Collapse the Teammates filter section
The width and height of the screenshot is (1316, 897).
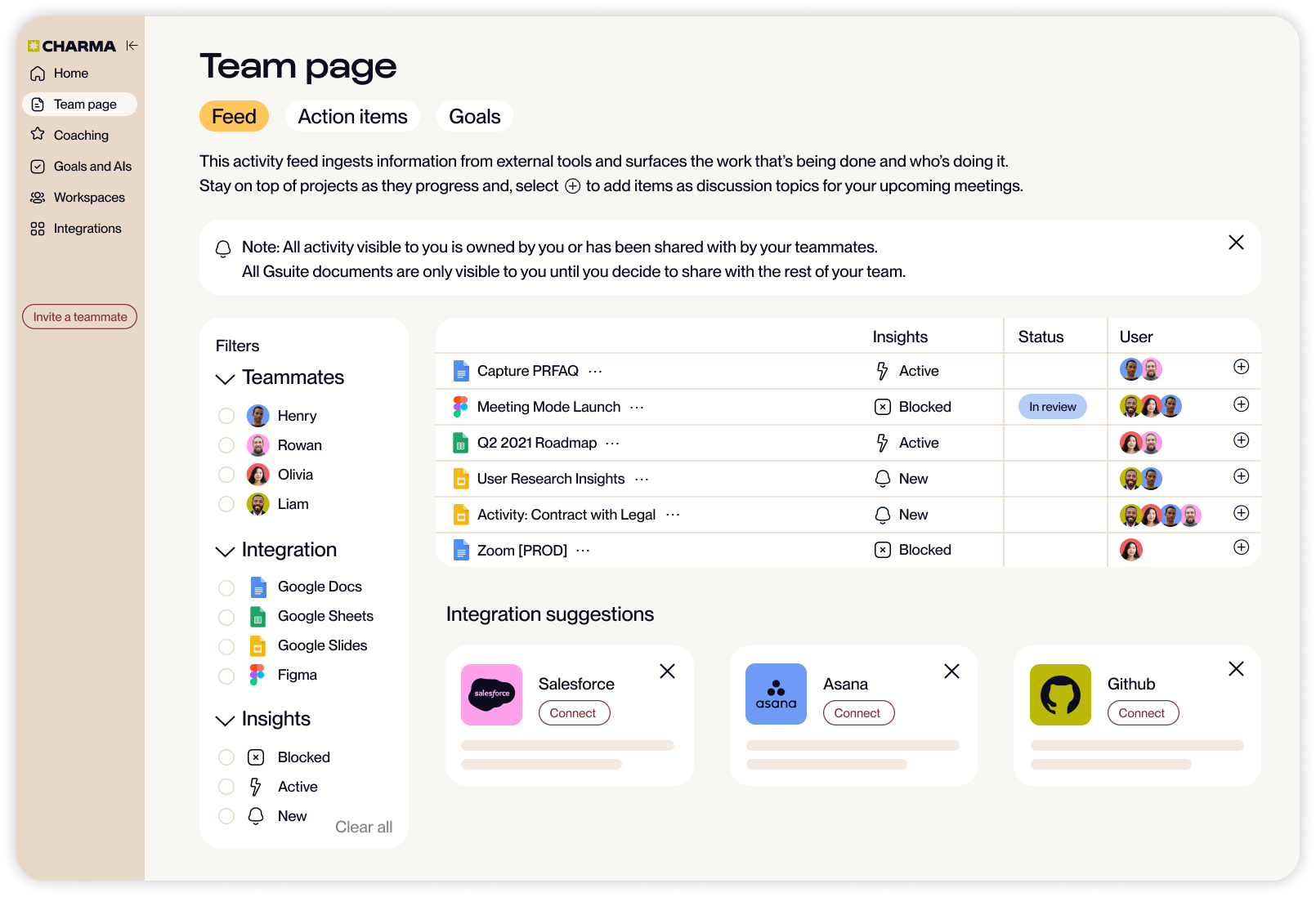tap(225, 378)
